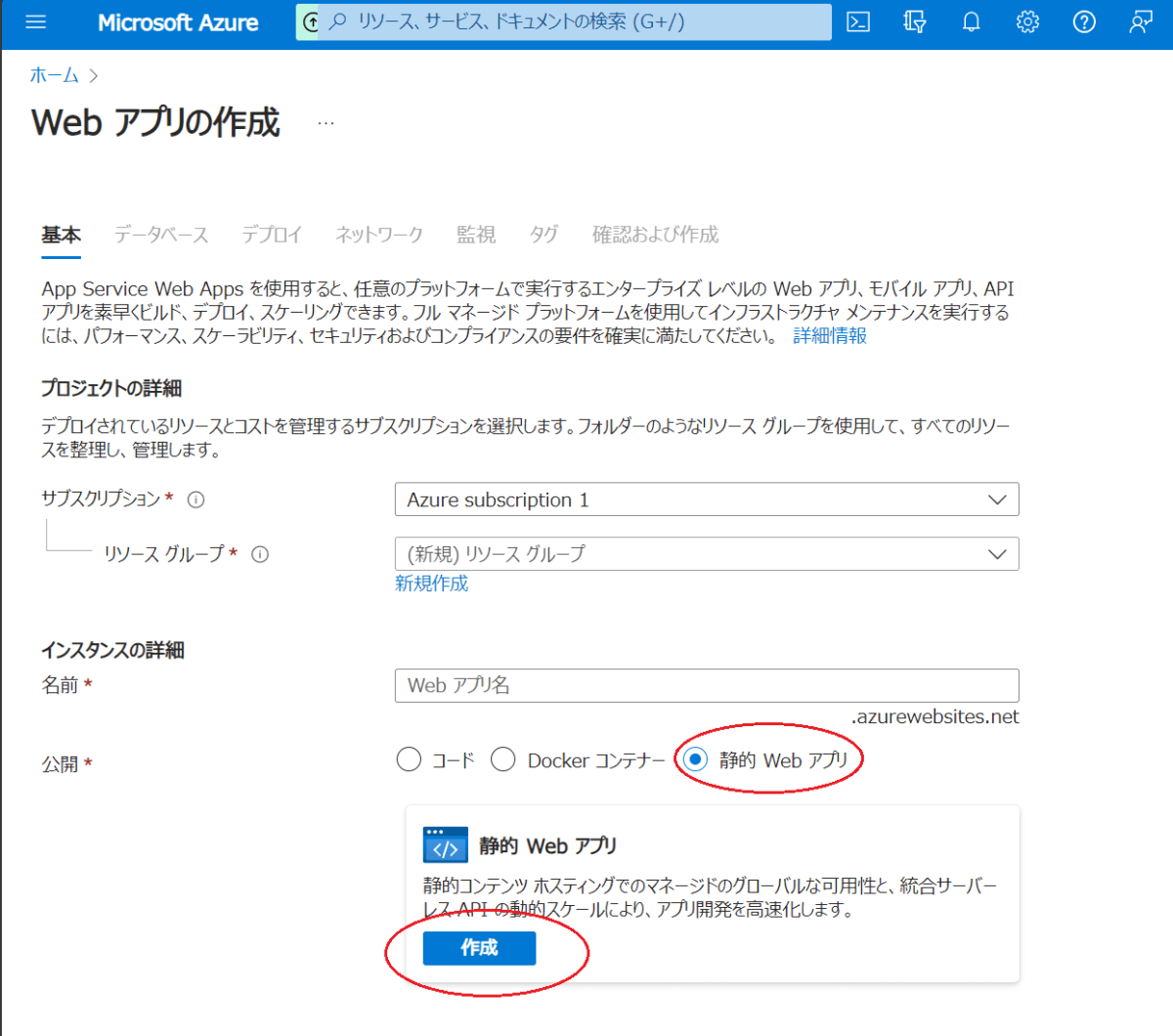Viewport: 1173px width, 1036px height.
Task: Click the .azurewebsites.net suffix text
Action: [x=935, y=716]
